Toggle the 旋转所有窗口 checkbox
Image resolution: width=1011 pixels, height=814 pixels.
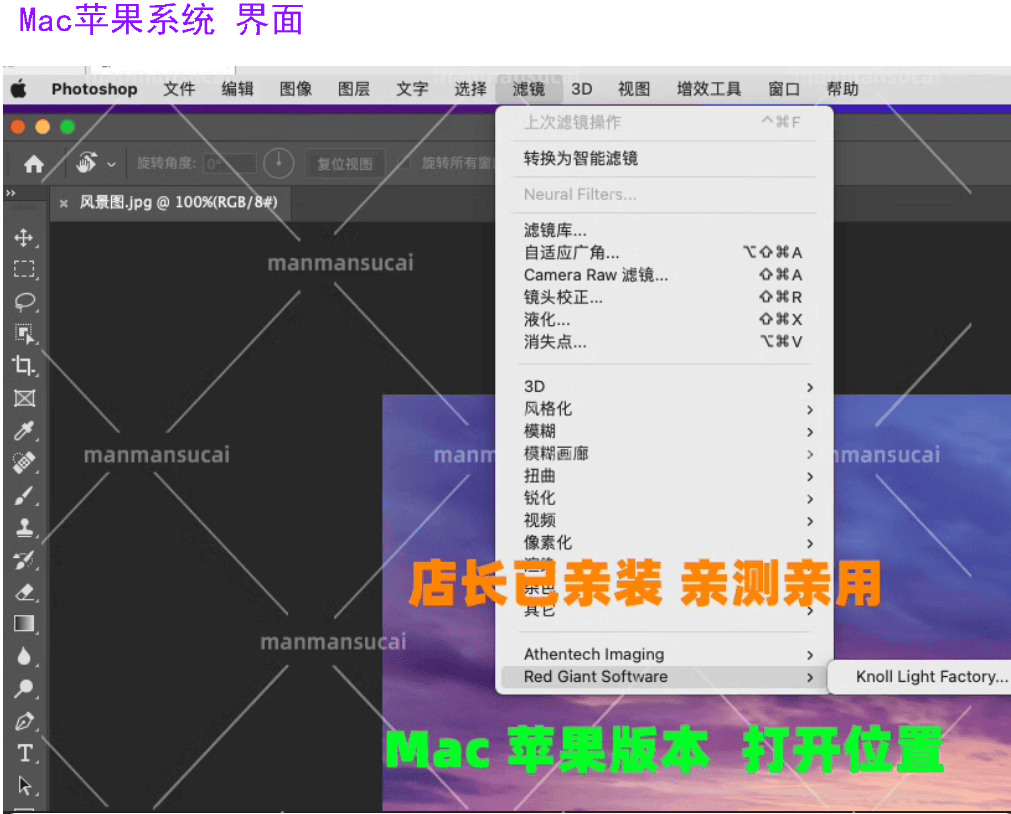(x=403, y=163)
